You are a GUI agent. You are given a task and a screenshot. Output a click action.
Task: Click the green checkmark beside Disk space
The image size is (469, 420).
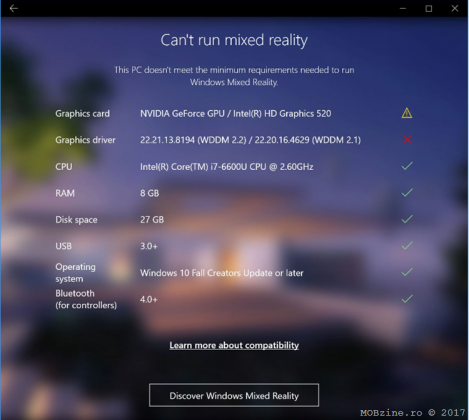[407, 219]
